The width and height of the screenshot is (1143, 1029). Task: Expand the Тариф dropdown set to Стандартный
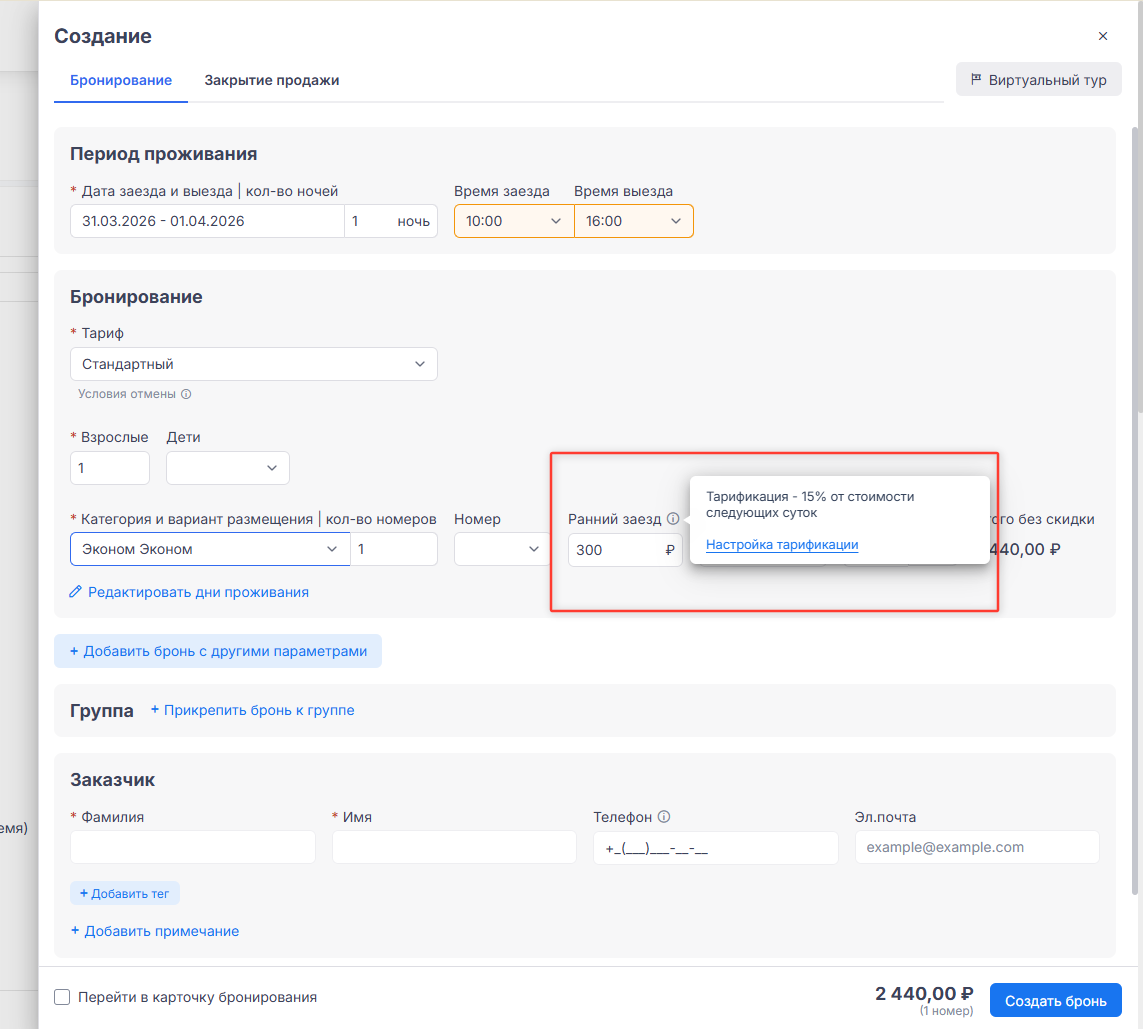pyautogui.click(x=253, y=364)
